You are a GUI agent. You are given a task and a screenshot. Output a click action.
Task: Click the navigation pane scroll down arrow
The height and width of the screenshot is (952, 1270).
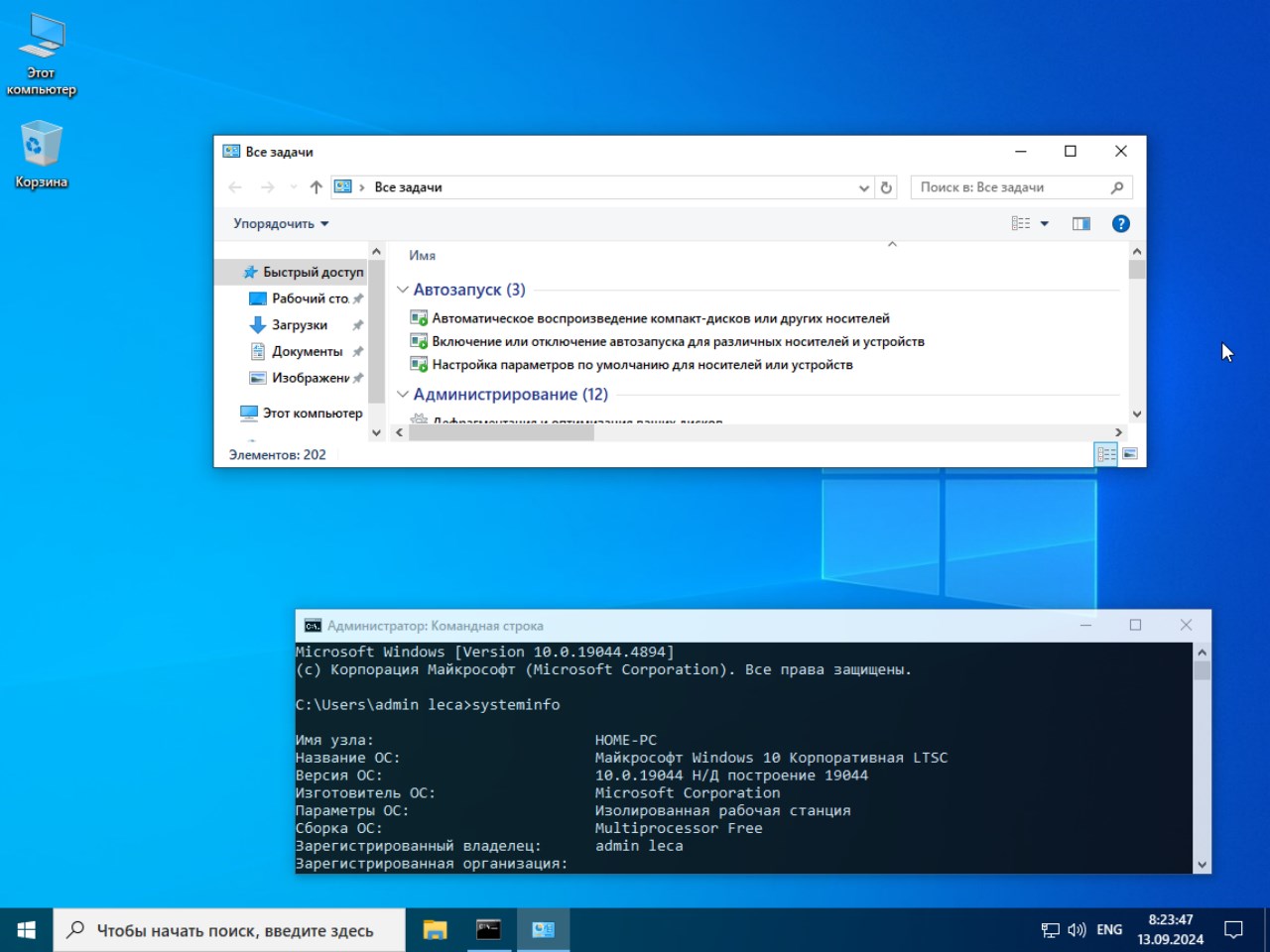point(376,432)
